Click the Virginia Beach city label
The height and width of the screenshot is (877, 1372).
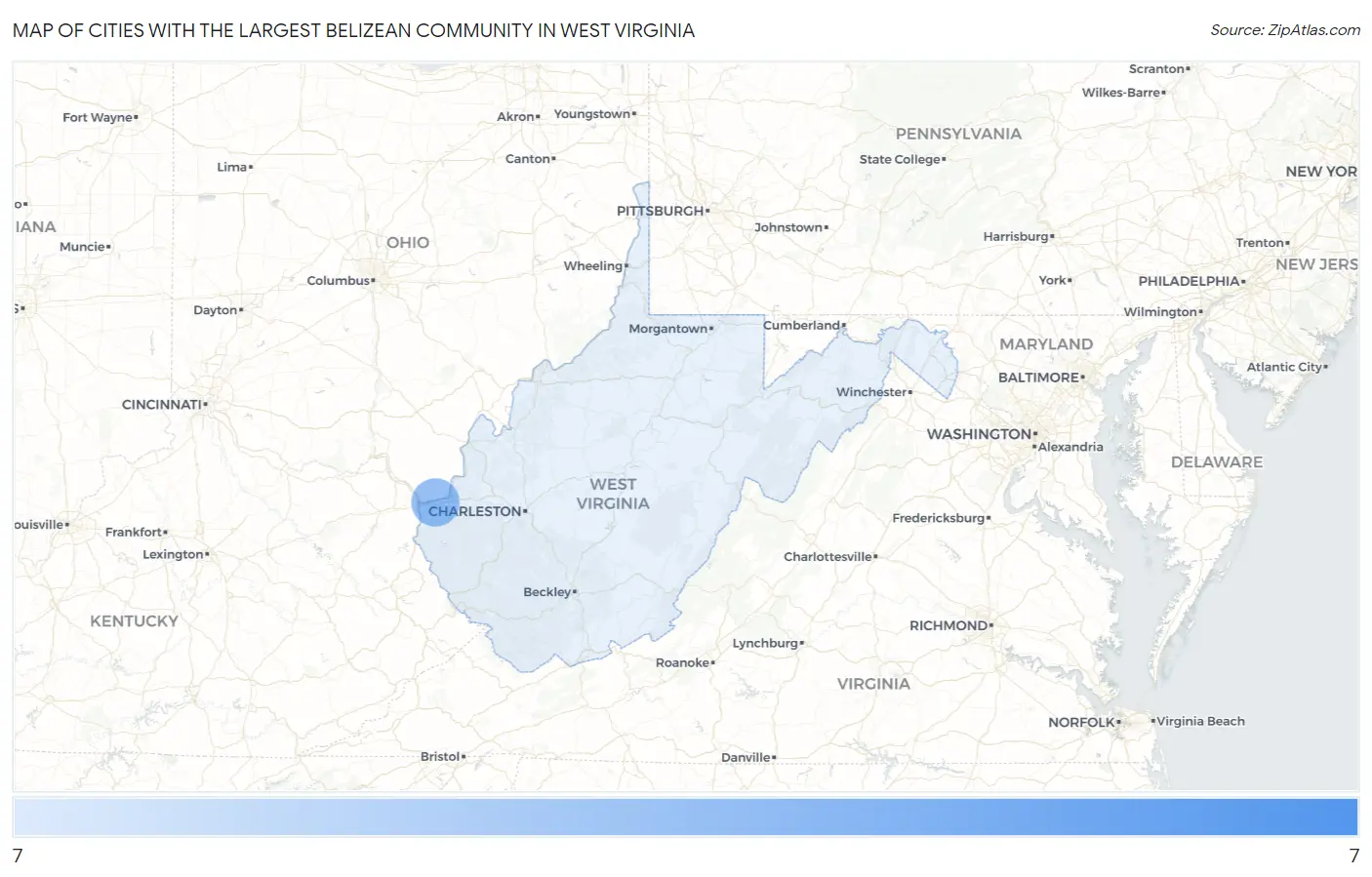click(x=1201, y=721)
